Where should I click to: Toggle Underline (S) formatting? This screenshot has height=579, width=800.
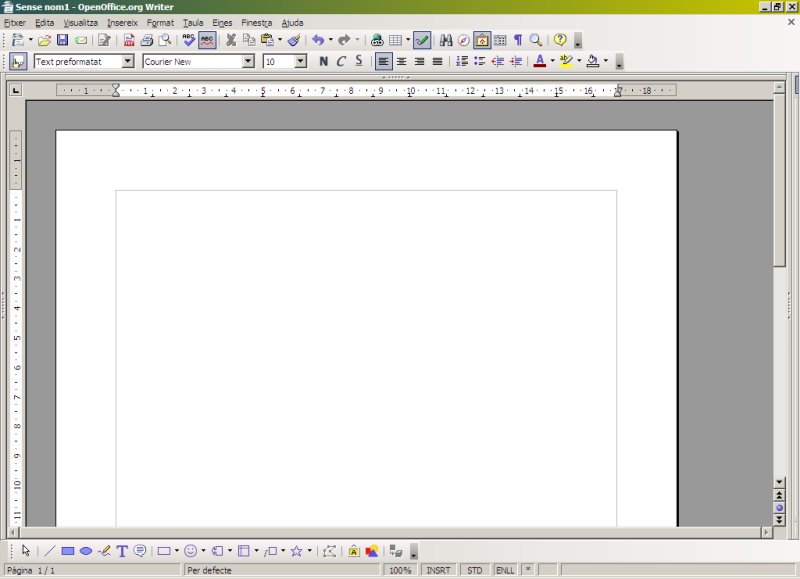point(359,62)
